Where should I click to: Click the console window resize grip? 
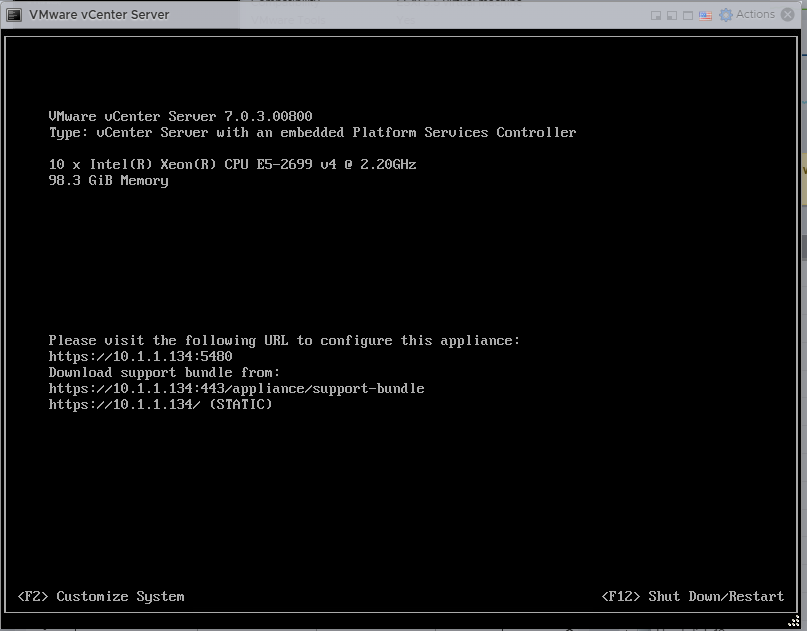(794, 621)
